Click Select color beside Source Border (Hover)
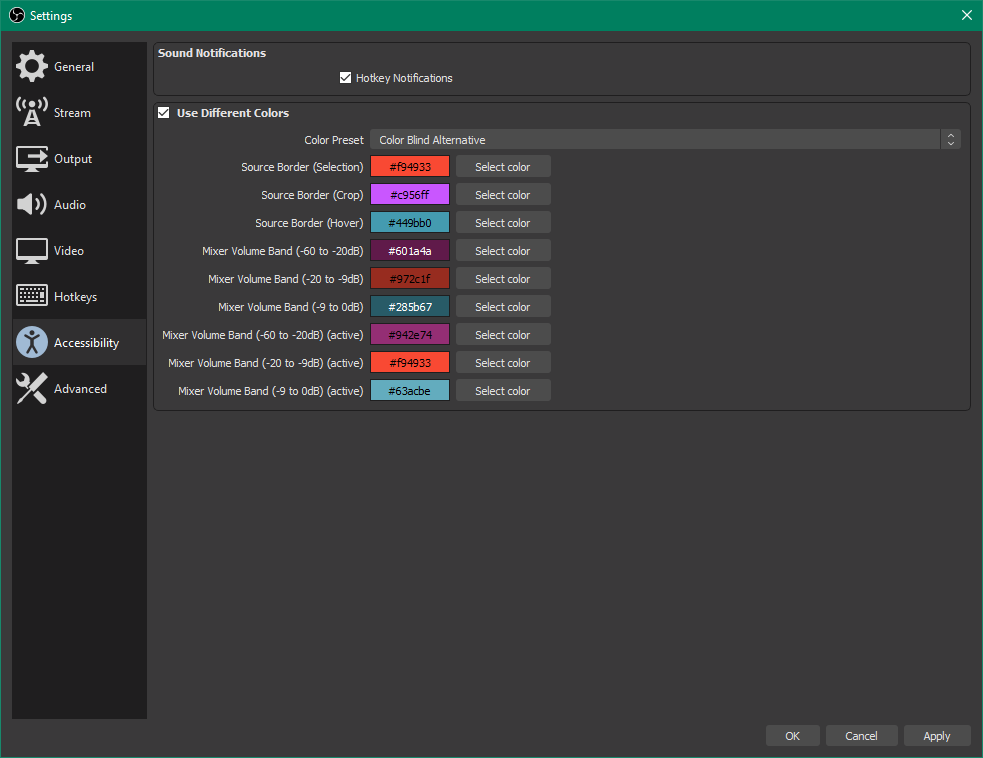The image size is (983, 758). [503, 222]
